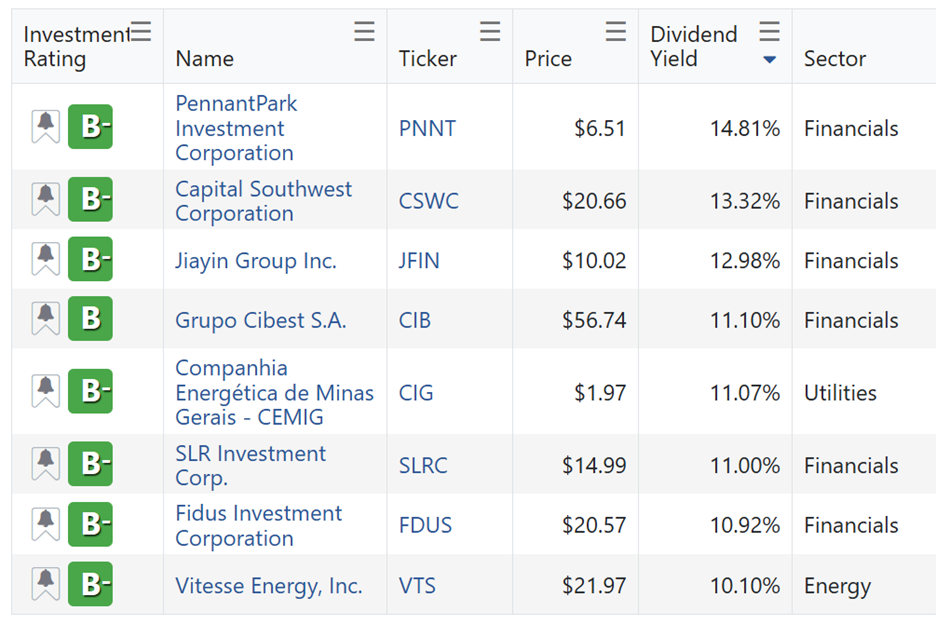Open the Price column menu icon

(x=616, y=32)
